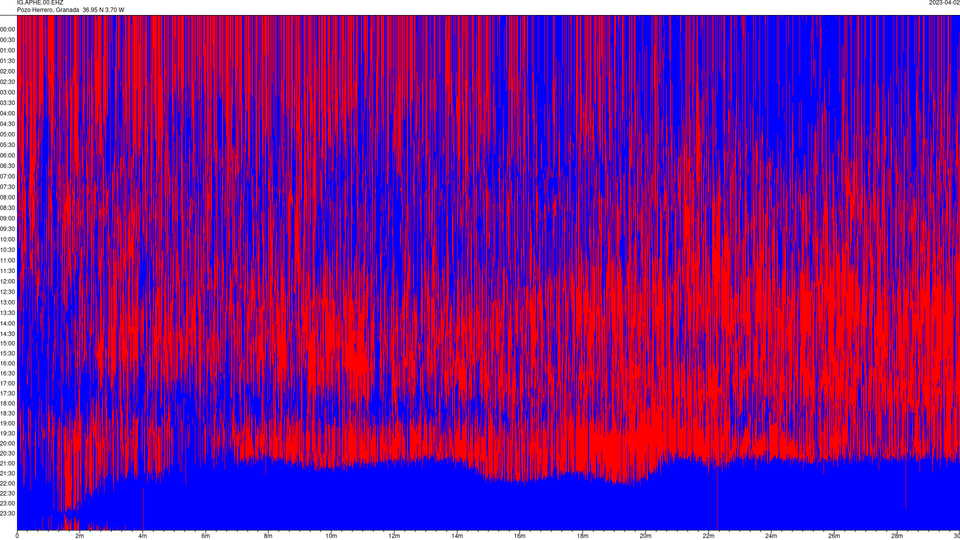The image size is (960, 540).
Task: Select the 05:00 time row label
Action: click(x=7, y=134)
